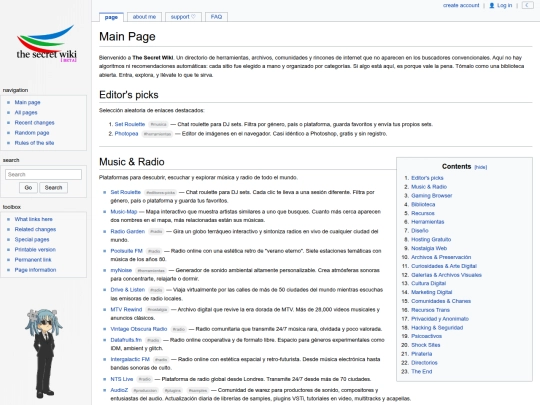Click the tag next to Photopea

click(157, 134)
